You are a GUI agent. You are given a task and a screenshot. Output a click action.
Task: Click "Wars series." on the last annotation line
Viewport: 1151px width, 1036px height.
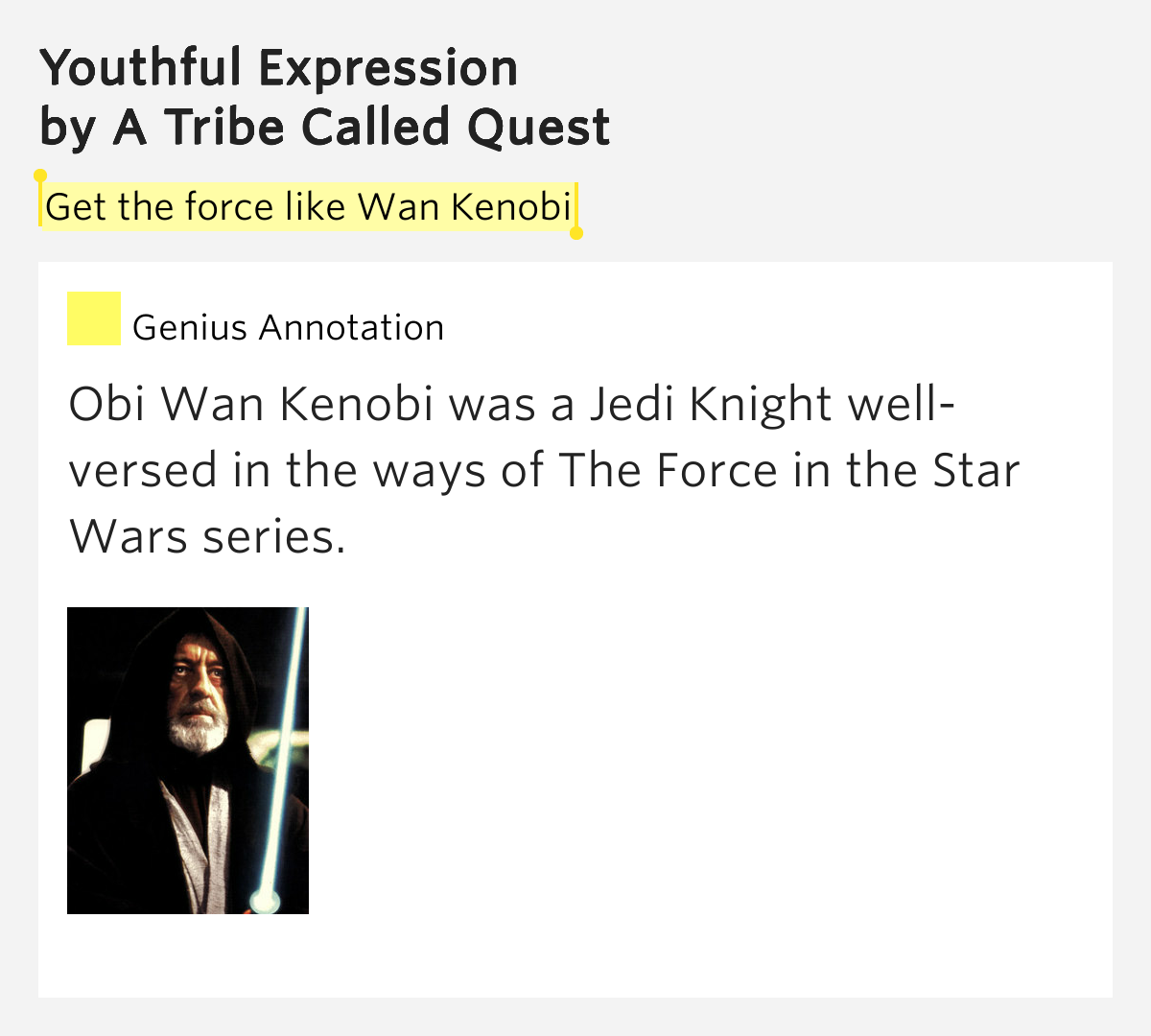207,536
